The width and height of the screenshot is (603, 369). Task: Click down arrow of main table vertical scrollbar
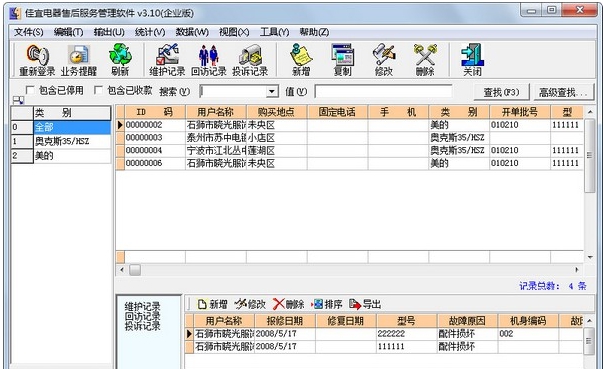pyautogui.click(x=590, y=257)
